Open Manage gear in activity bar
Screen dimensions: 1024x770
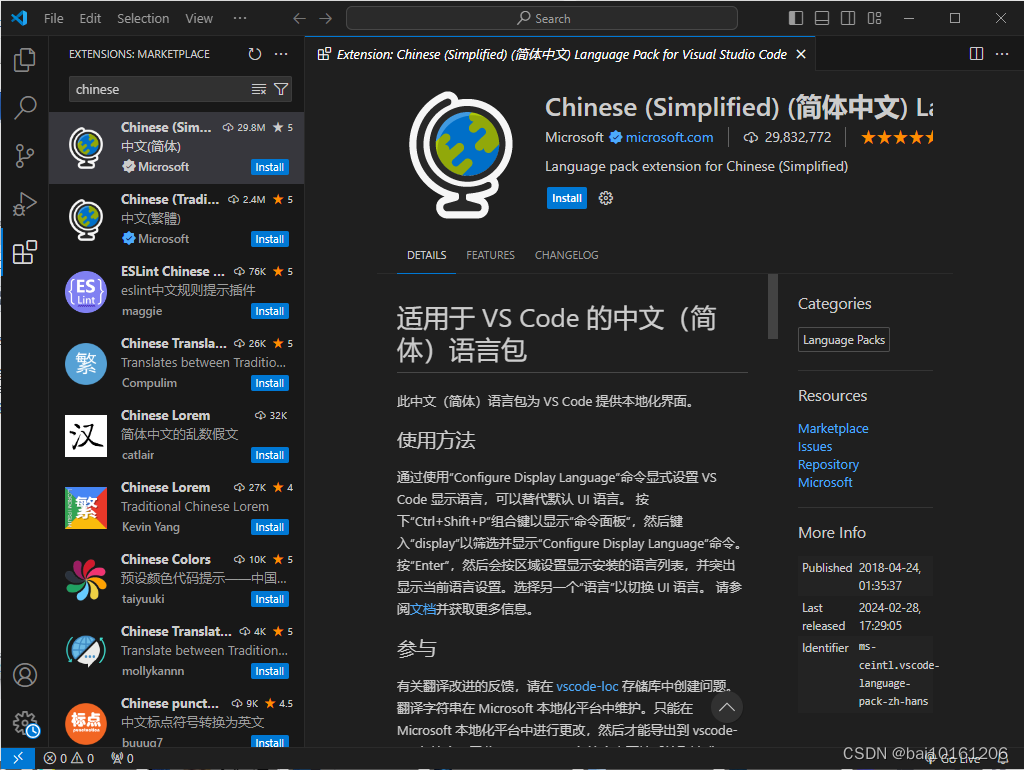click(25, 723)
